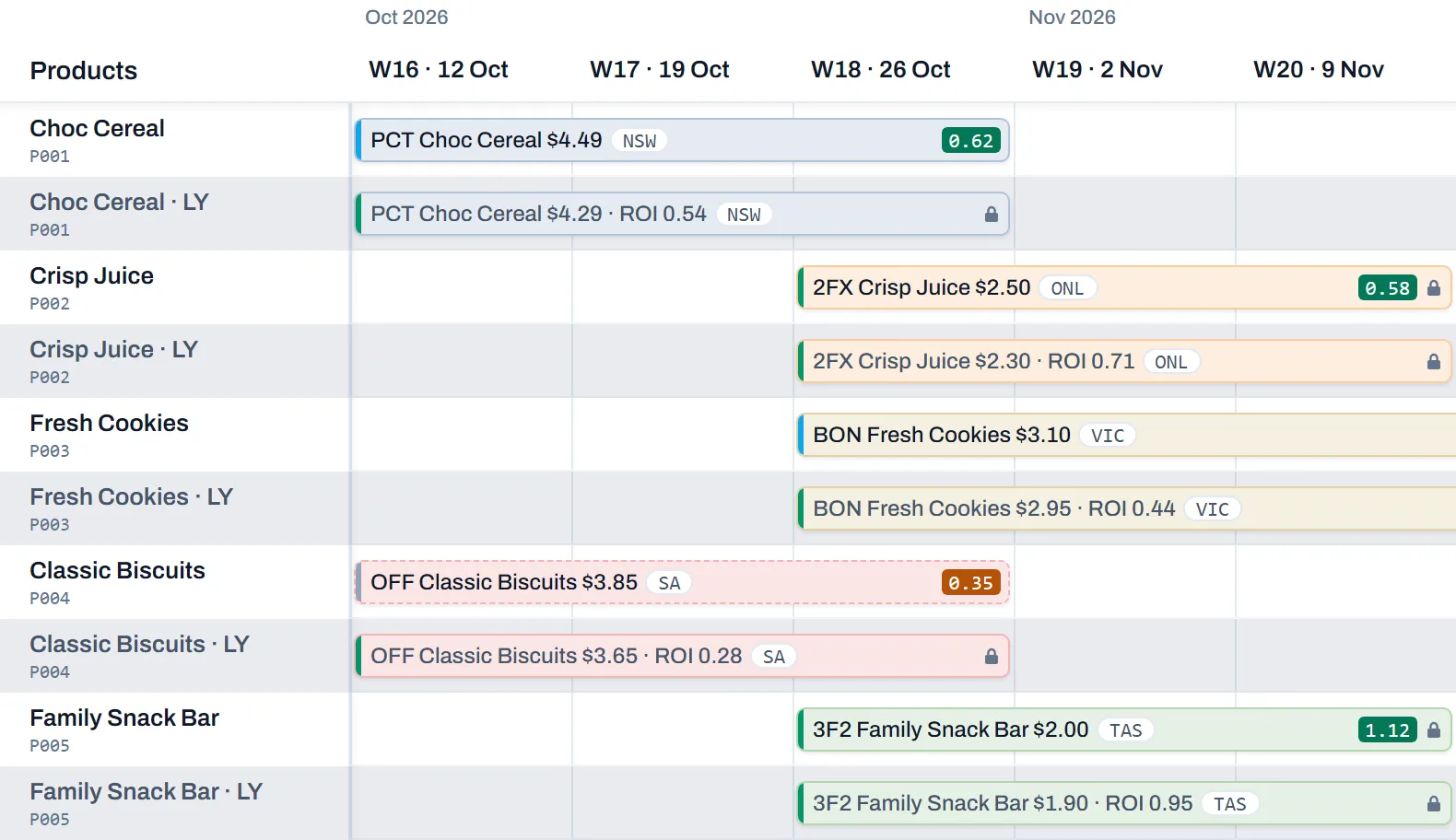Click P003 code under Fresh Cookies
This screenshot has height=840, width=1456.
click(x=50, y=450)
